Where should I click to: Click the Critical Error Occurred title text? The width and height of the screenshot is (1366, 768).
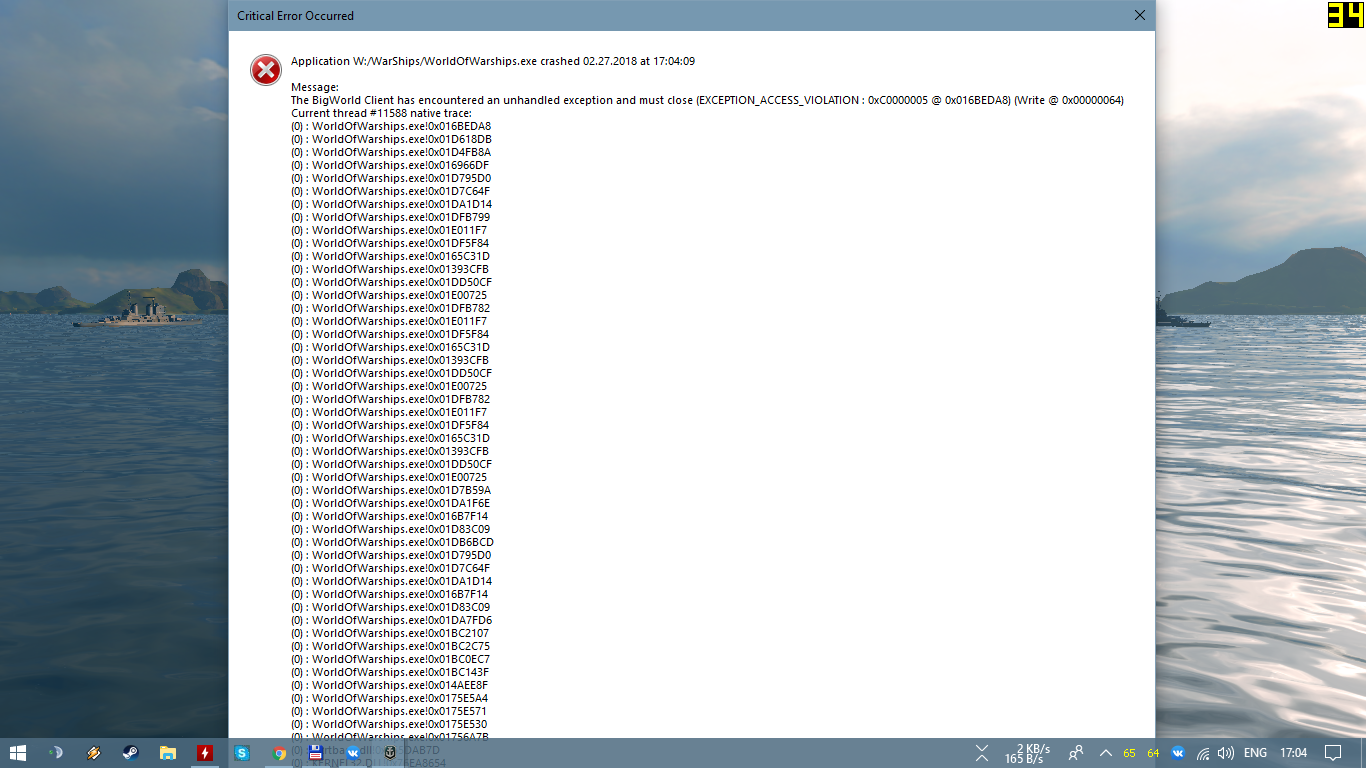pos(295,16)
